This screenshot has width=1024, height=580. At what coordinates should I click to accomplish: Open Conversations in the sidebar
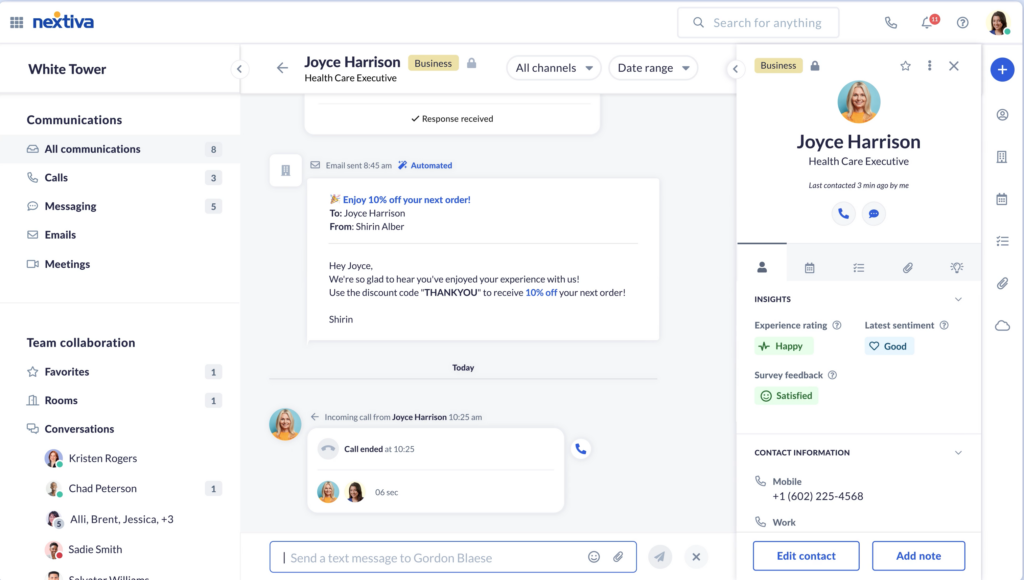click(120, 429)
